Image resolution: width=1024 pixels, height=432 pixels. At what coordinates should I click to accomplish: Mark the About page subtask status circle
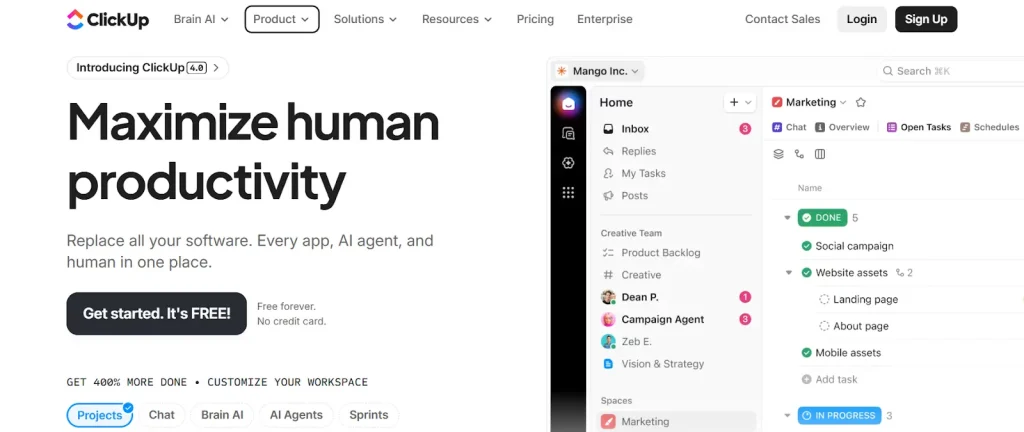(824, 326)
